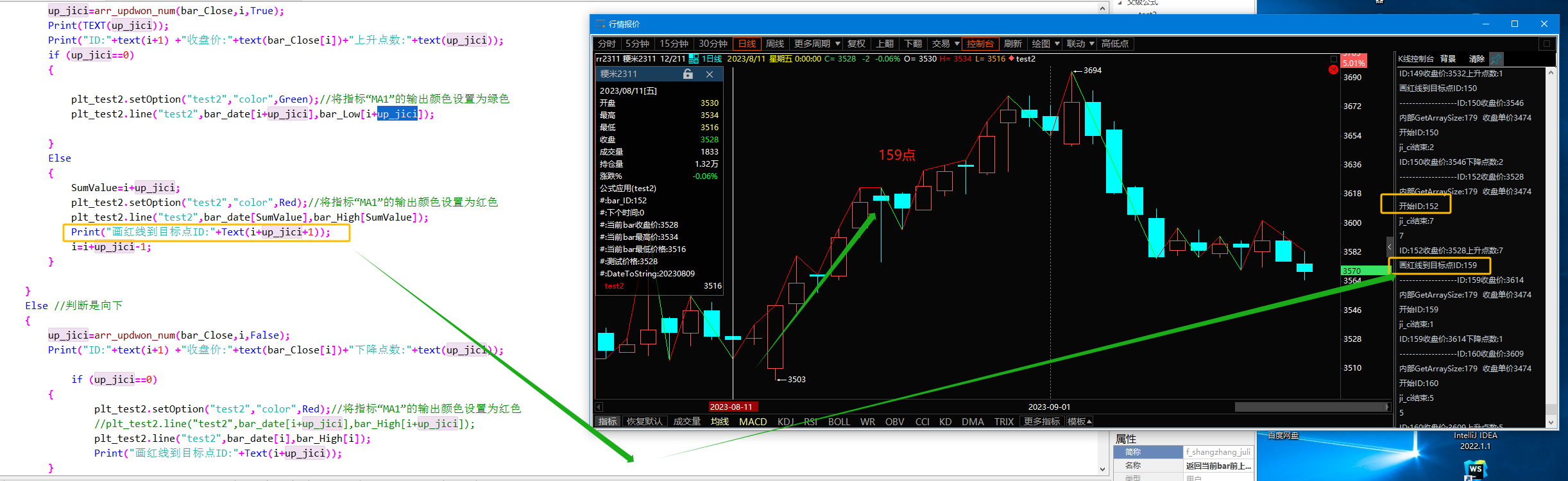Open WebStorm desktop shortcut icon
This screenshot has width=1568, height=481.
pyautogui.click(x=1476, y=469)
